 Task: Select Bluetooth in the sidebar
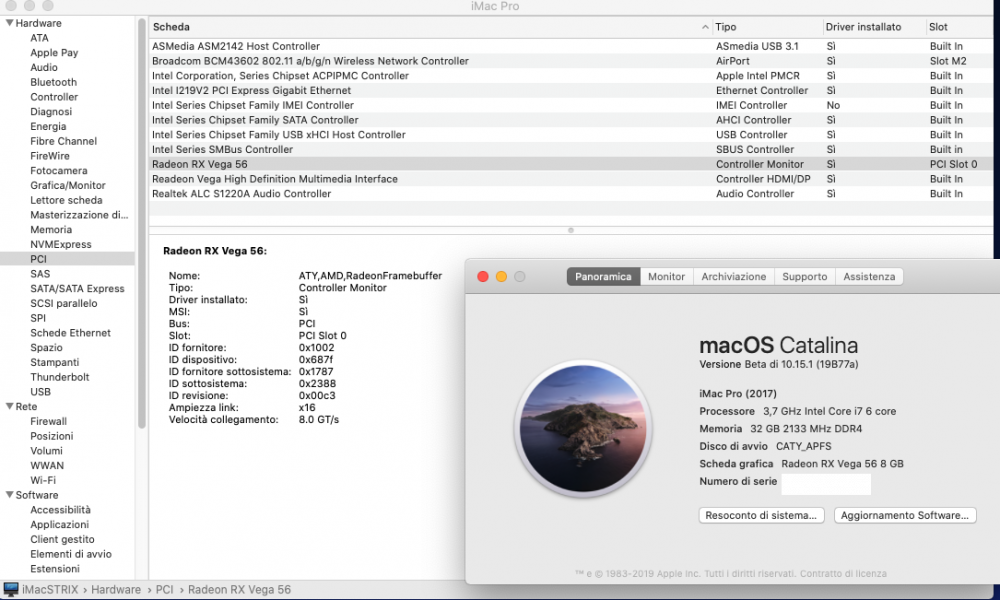coord(53,82)
